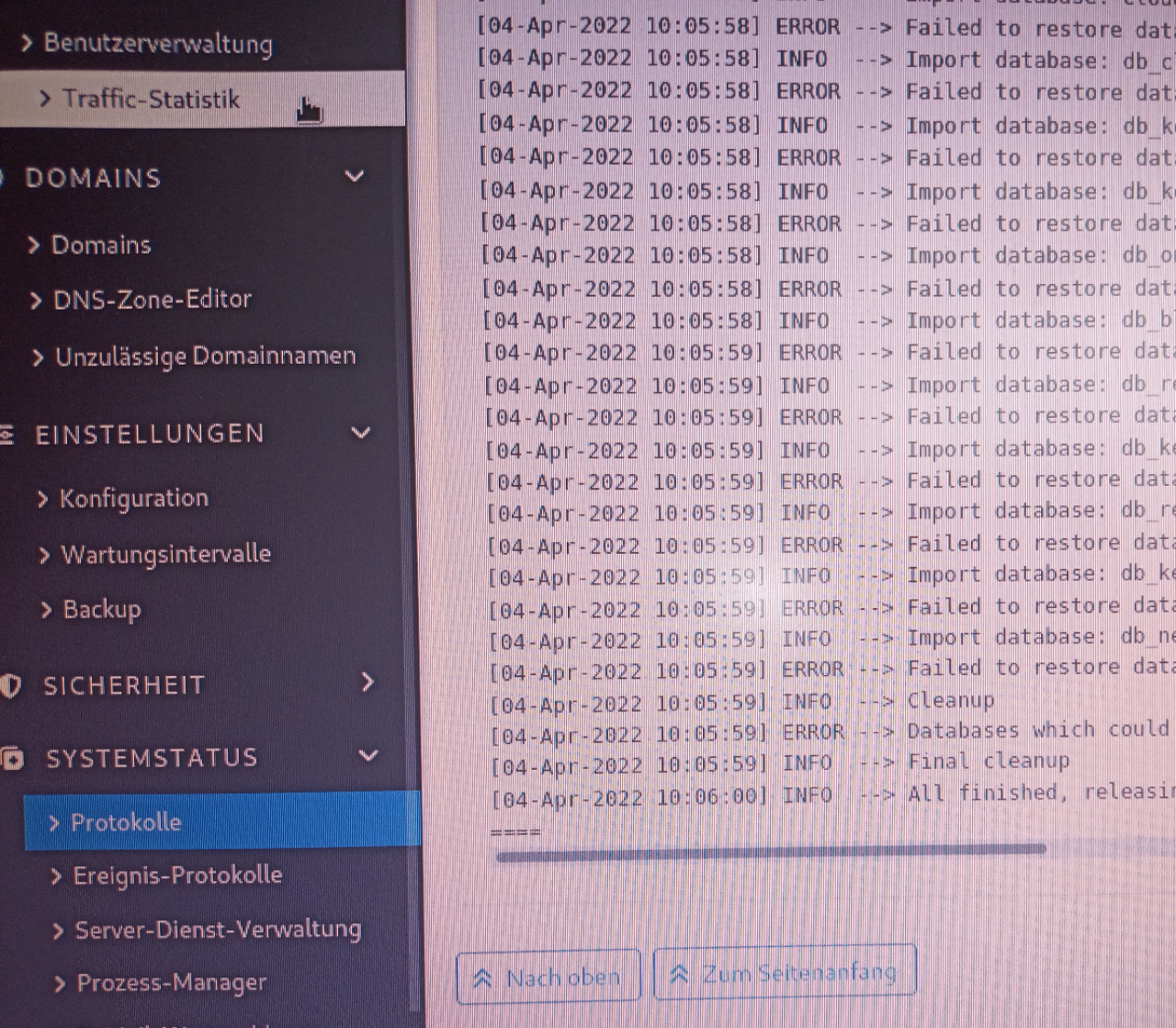Click the shield icon beside SICHERHEIT
The height and width of the screenshot is (1028, 1176).
[x=10, y=685]
